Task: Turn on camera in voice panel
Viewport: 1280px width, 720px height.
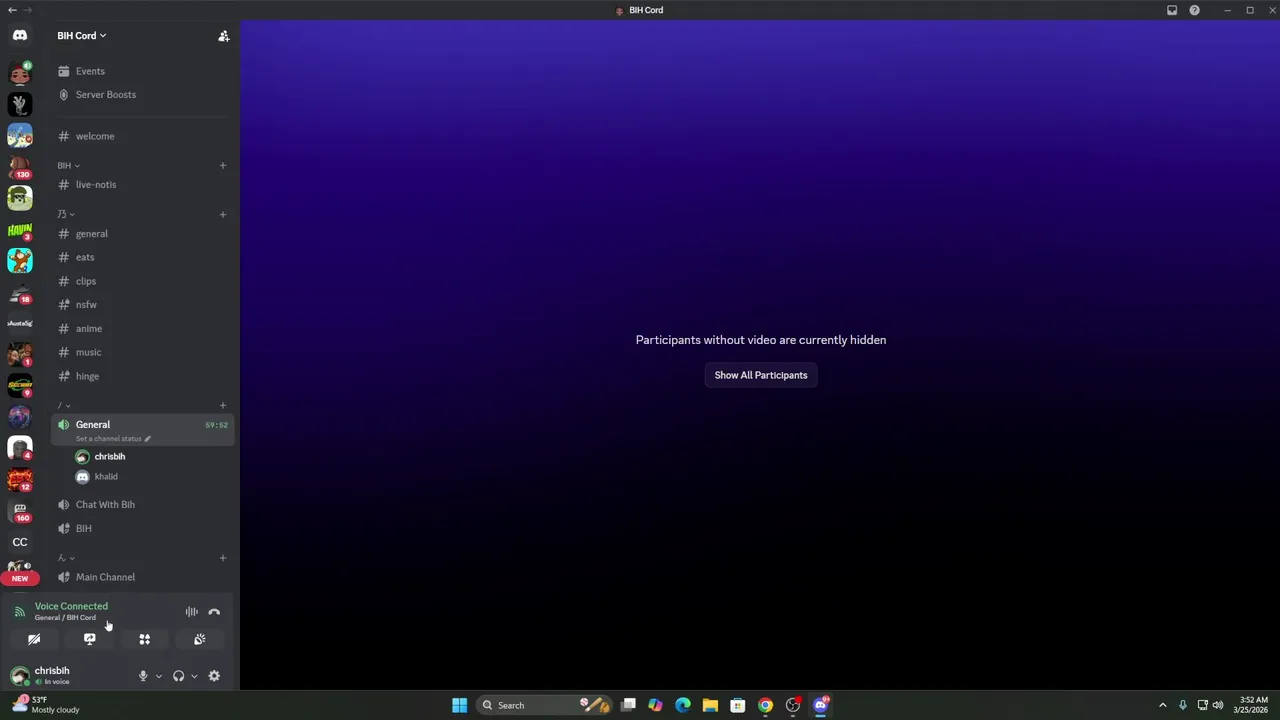Action: tap(34, 639)
